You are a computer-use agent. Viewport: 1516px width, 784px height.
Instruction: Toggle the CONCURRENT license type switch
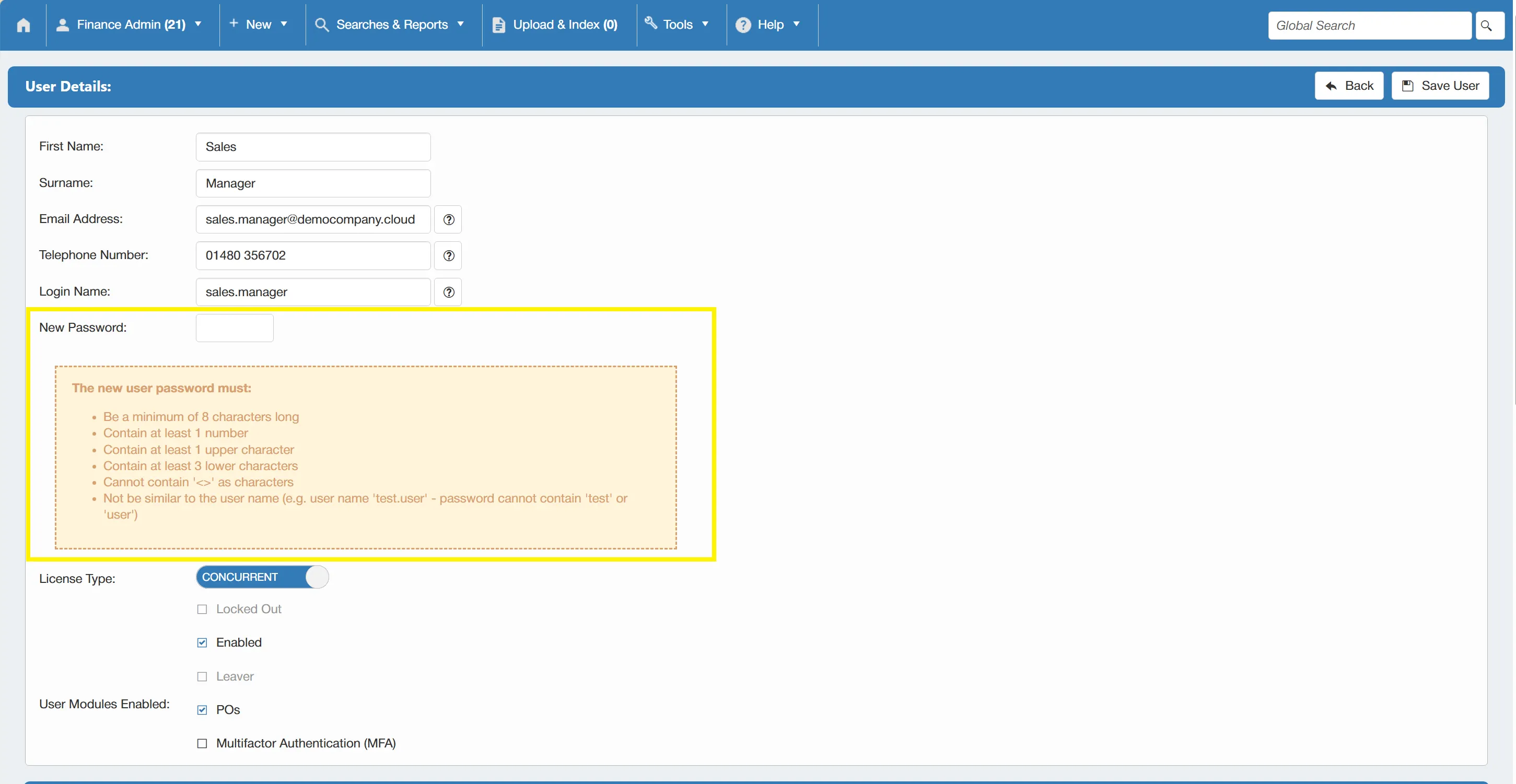(x=262, y=577)
